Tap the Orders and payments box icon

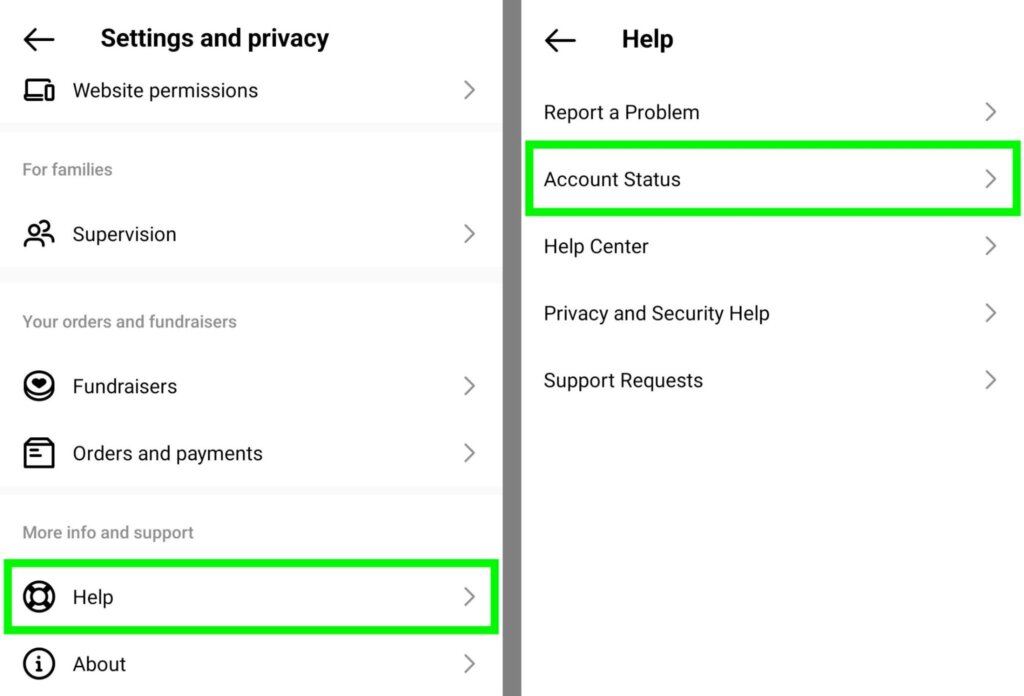[39, 453]
